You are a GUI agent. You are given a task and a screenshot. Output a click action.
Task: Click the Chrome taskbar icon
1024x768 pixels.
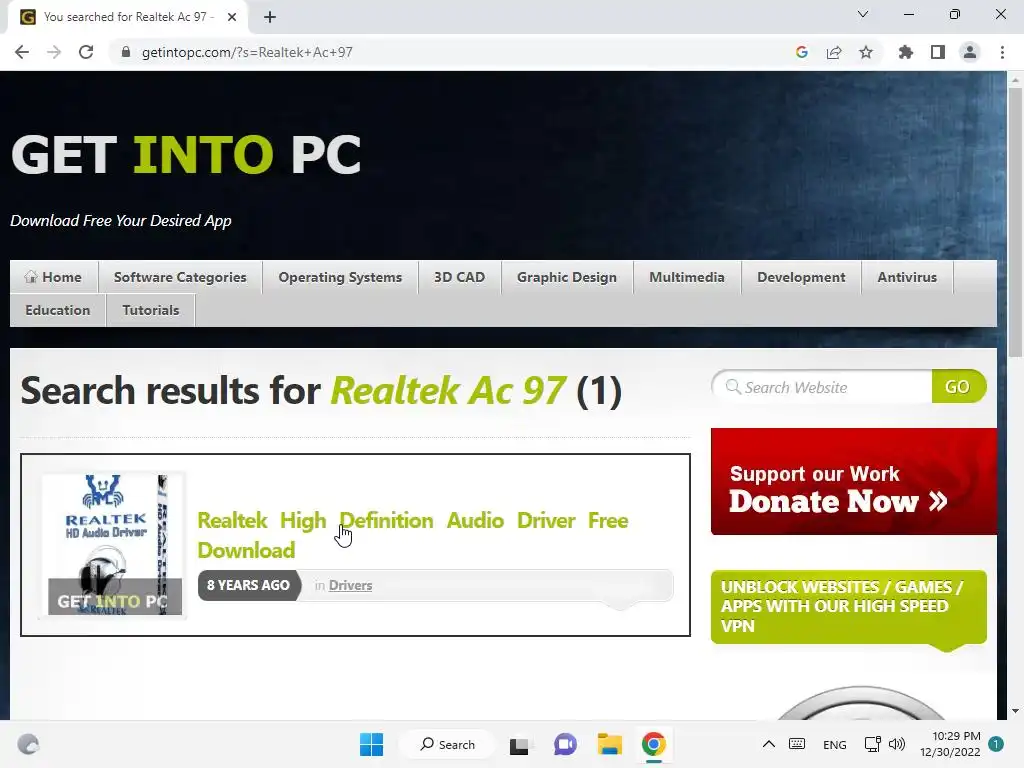click(x=653, y=744)
